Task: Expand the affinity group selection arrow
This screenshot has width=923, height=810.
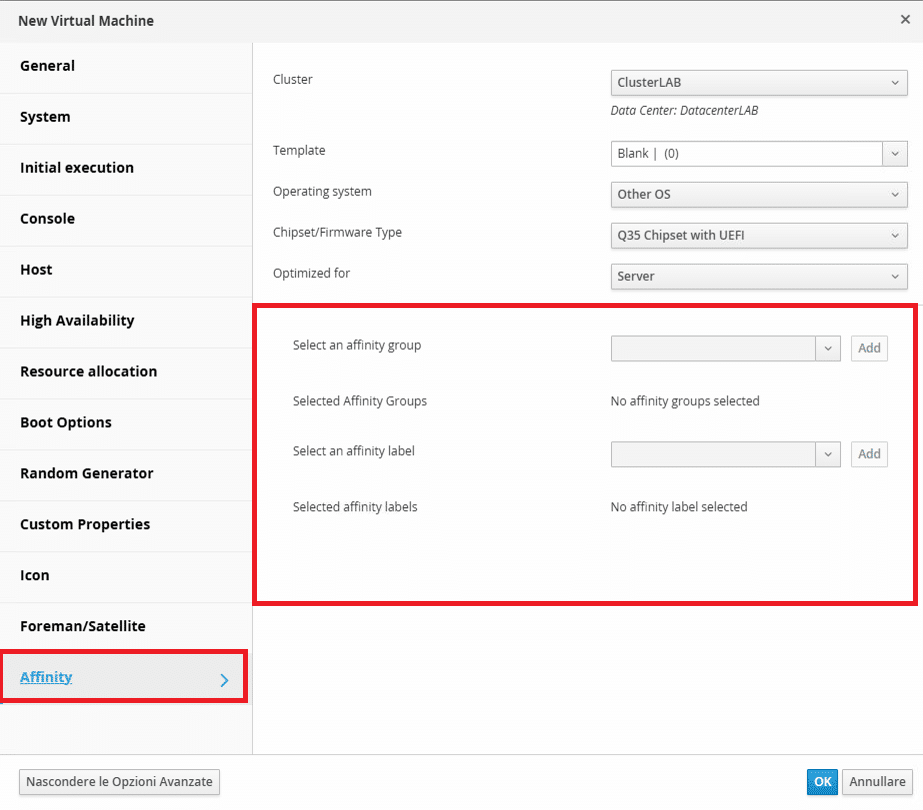Action: pyautogui.click(x=828, y=348)
